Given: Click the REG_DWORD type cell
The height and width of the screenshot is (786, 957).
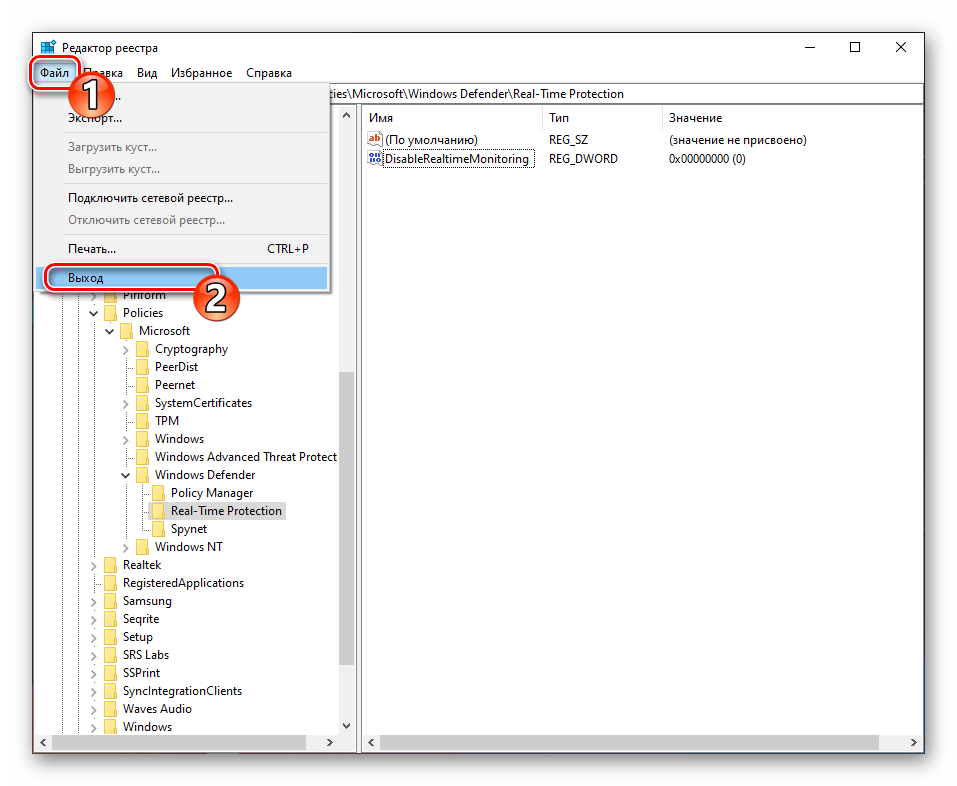Looking at the screenshot, I should click(x=583, y=159).
